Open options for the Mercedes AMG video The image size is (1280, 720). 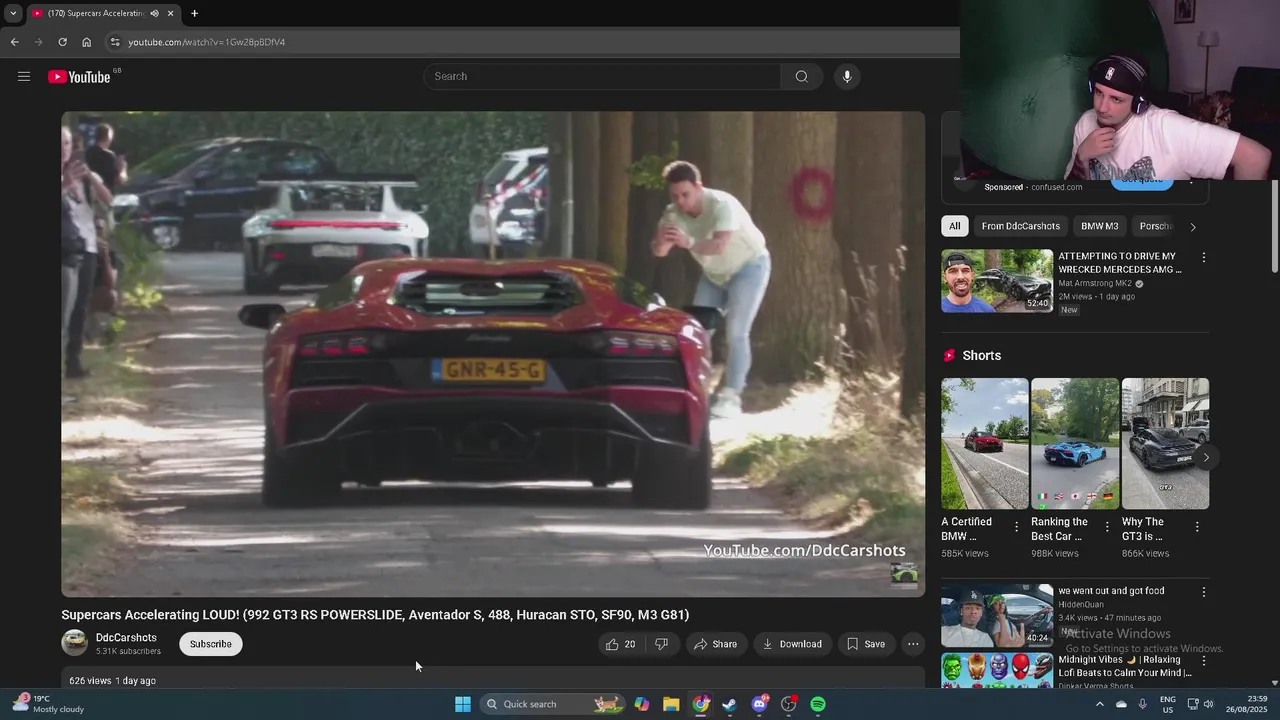1203,258
